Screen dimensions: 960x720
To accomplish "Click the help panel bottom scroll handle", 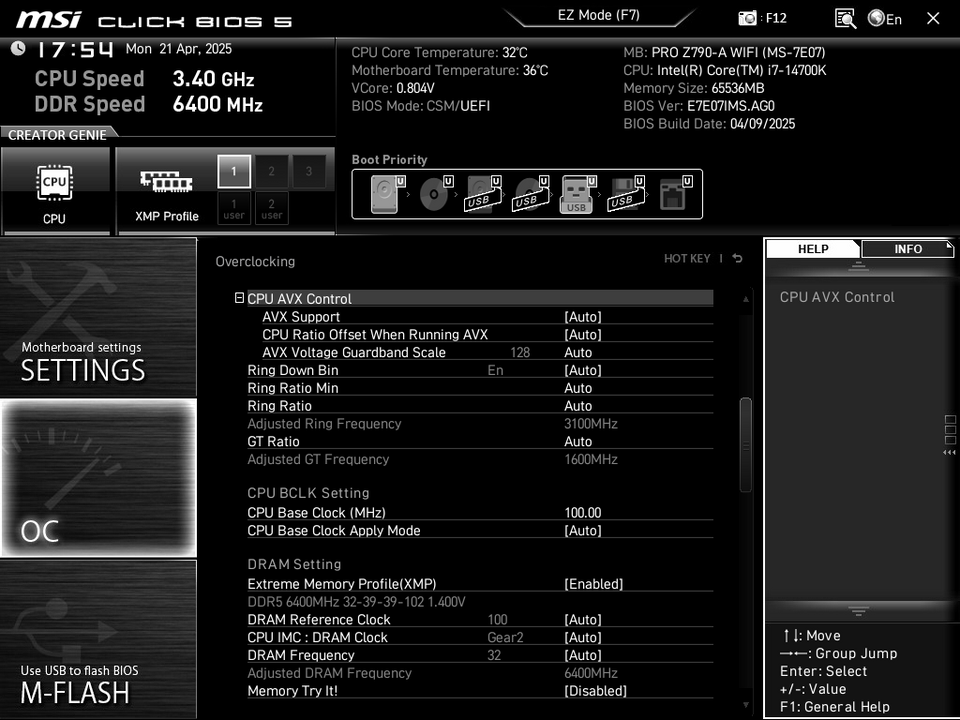I will (858, 611).
